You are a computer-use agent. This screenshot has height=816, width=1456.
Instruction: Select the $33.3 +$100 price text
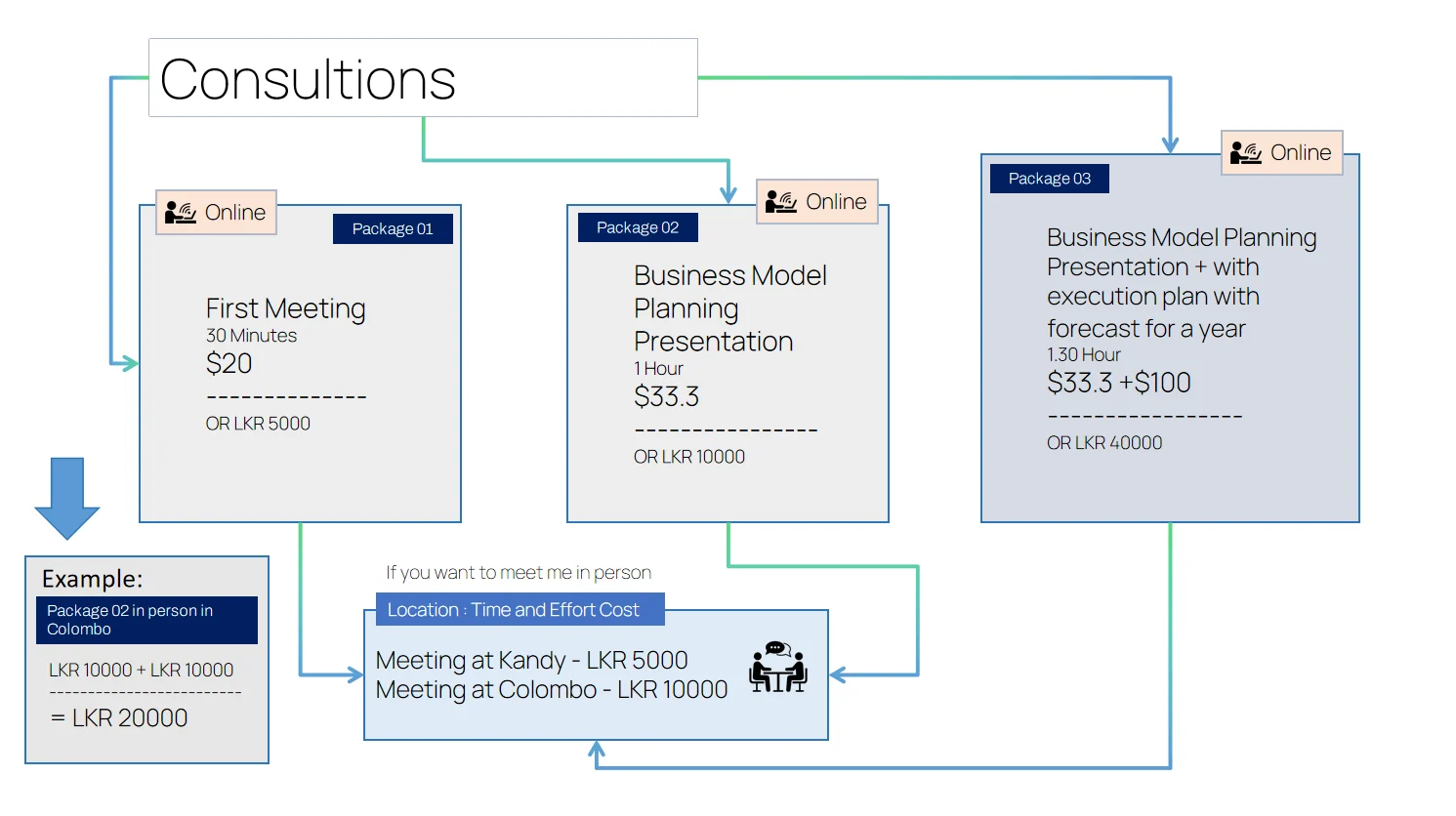(1118, 383)
